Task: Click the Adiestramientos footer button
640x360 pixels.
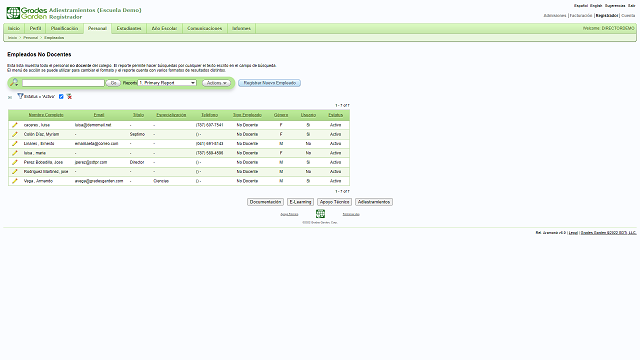Action: click(x=374, y=202)
